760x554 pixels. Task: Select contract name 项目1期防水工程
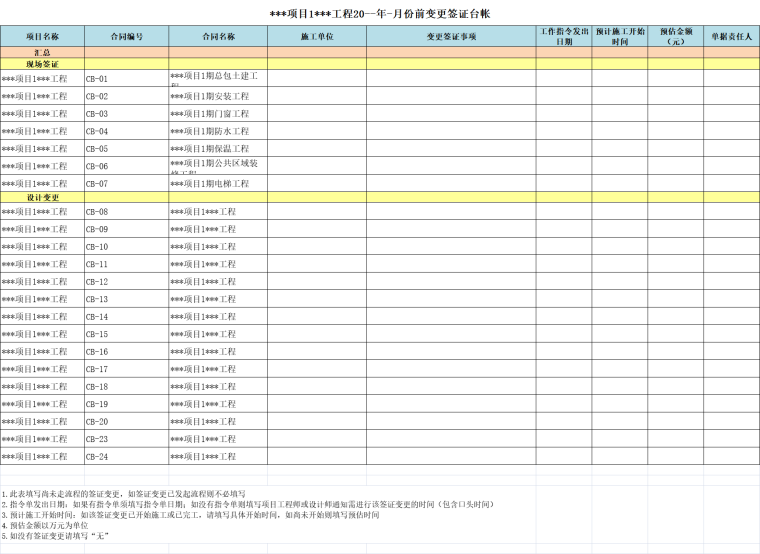(x=218, y=131)
